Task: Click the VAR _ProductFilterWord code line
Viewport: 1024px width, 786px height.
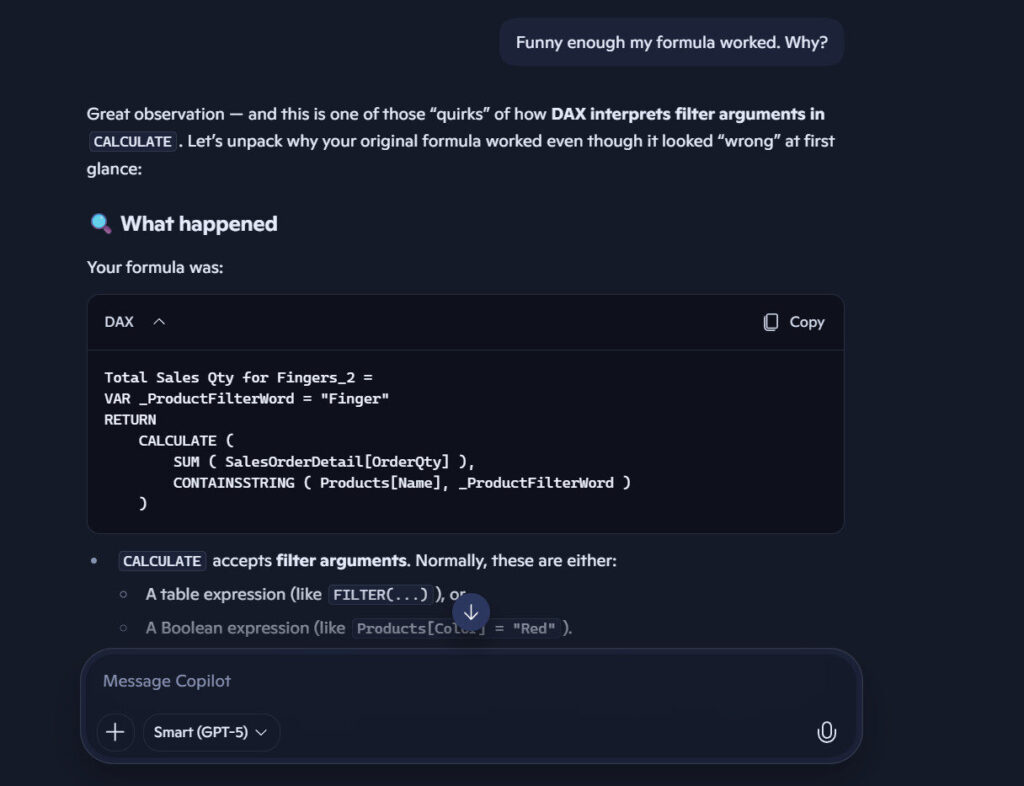Action: point(246,398)
